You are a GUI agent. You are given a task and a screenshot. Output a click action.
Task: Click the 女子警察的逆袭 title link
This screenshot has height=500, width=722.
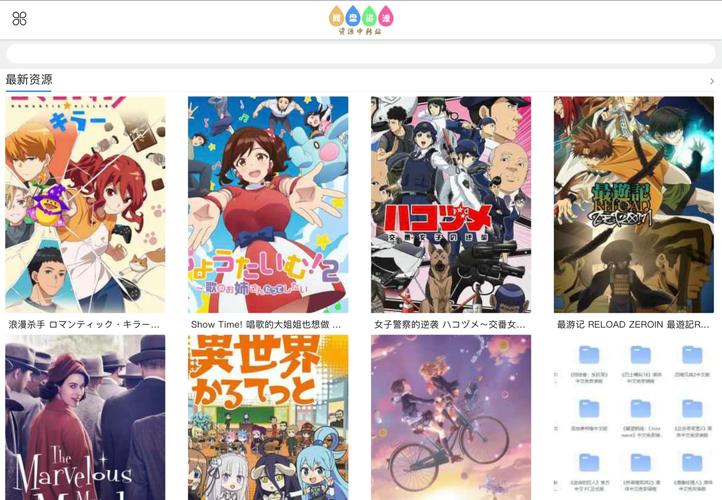(x=449, y=325)
